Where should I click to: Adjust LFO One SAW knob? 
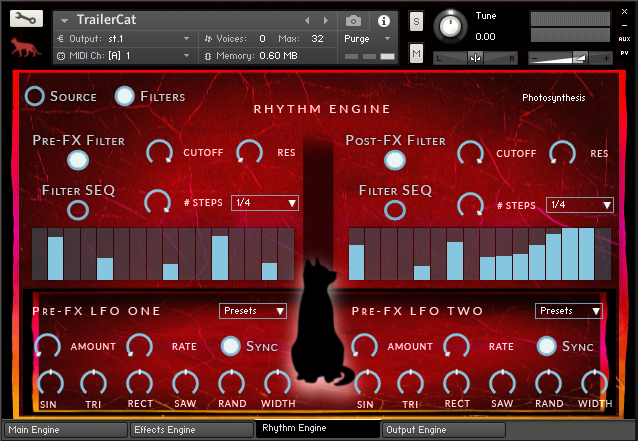[186, 383]
